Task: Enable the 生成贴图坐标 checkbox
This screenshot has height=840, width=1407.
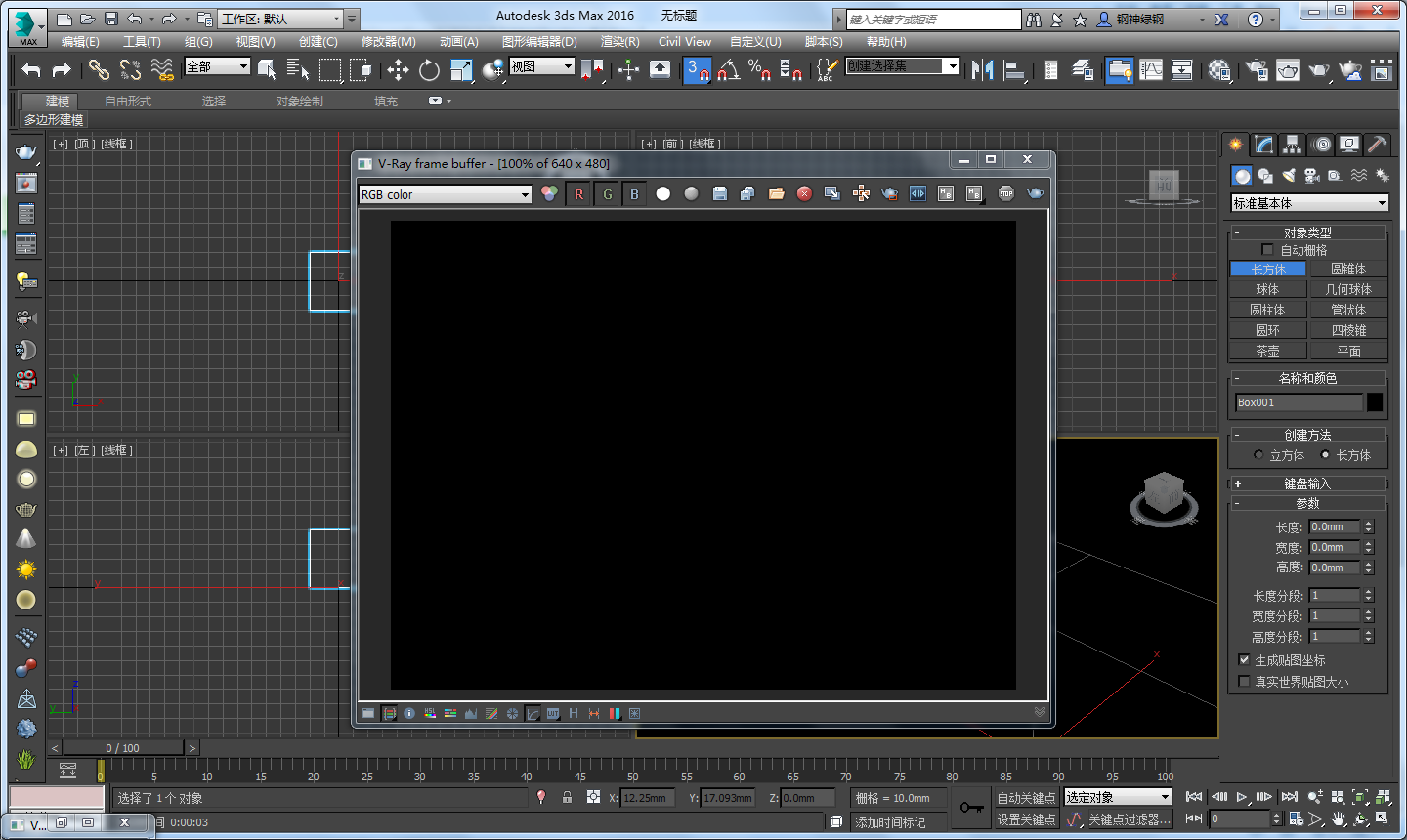Action: [1245, 659]
